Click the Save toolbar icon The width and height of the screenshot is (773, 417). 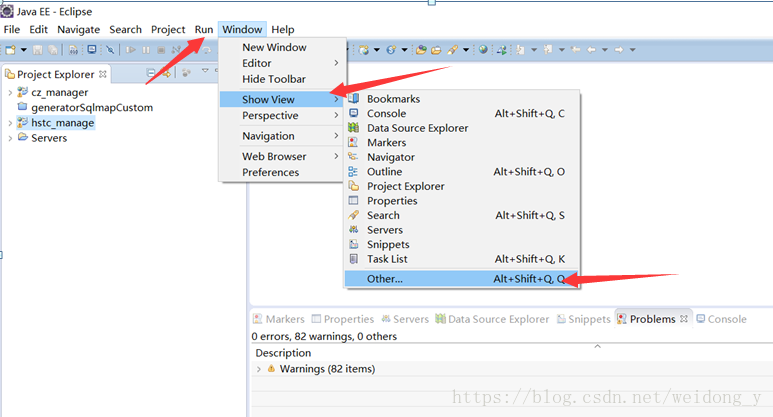coord(37,50)
